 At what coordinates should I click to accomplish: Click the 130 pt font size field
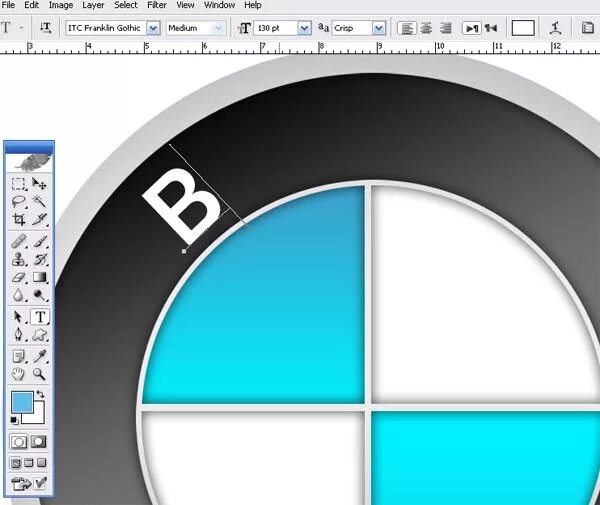point(276,28)
